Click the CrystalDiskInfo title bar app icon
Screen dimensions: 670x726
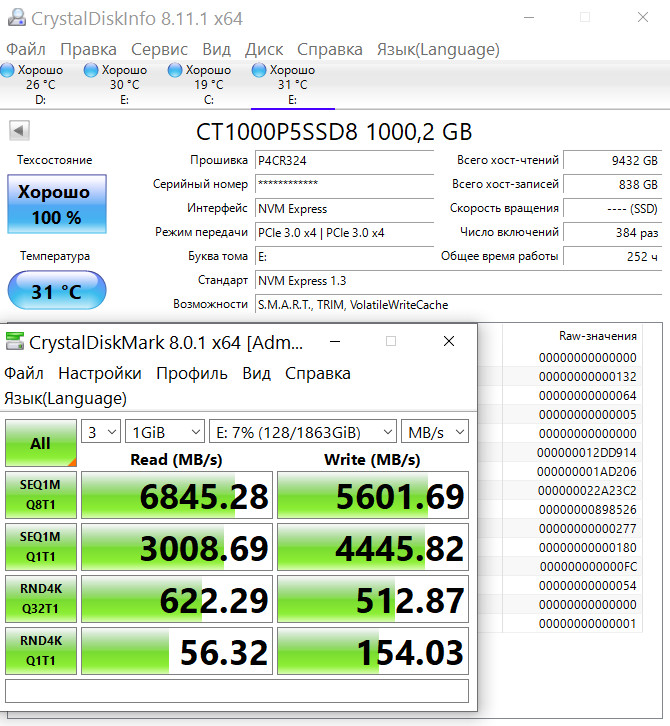pos(17,18)
